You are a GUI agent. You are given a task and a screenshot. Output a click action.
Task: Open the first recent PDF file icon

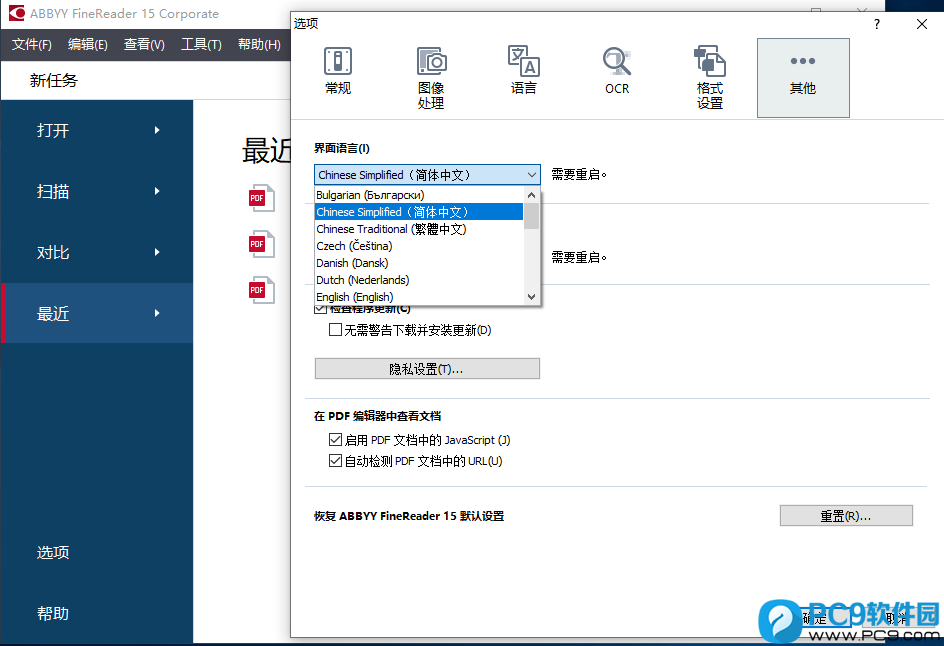262,198
